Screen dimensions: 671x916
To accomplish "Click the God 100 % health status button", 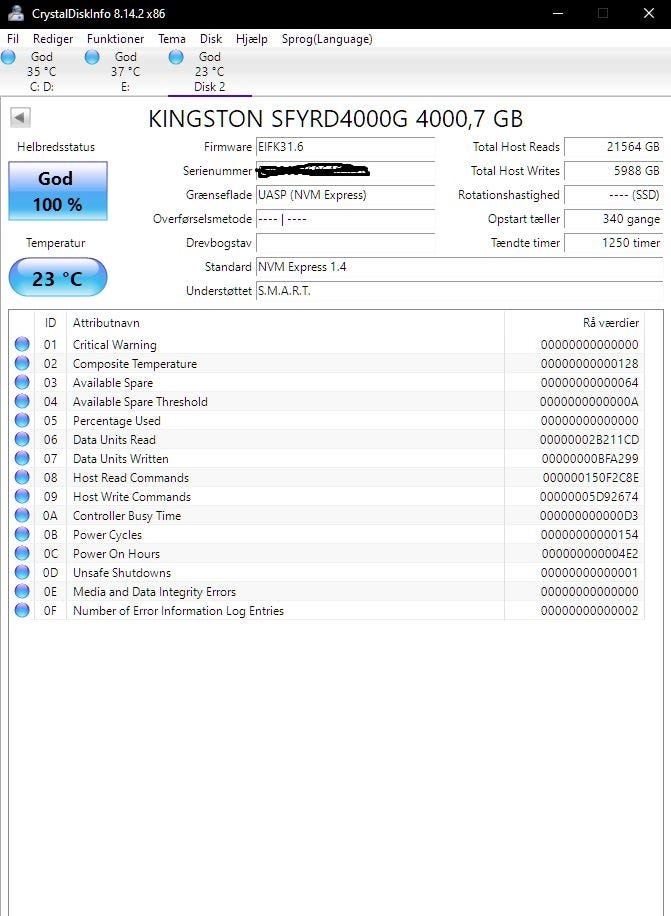I will [x=58, y=191].
